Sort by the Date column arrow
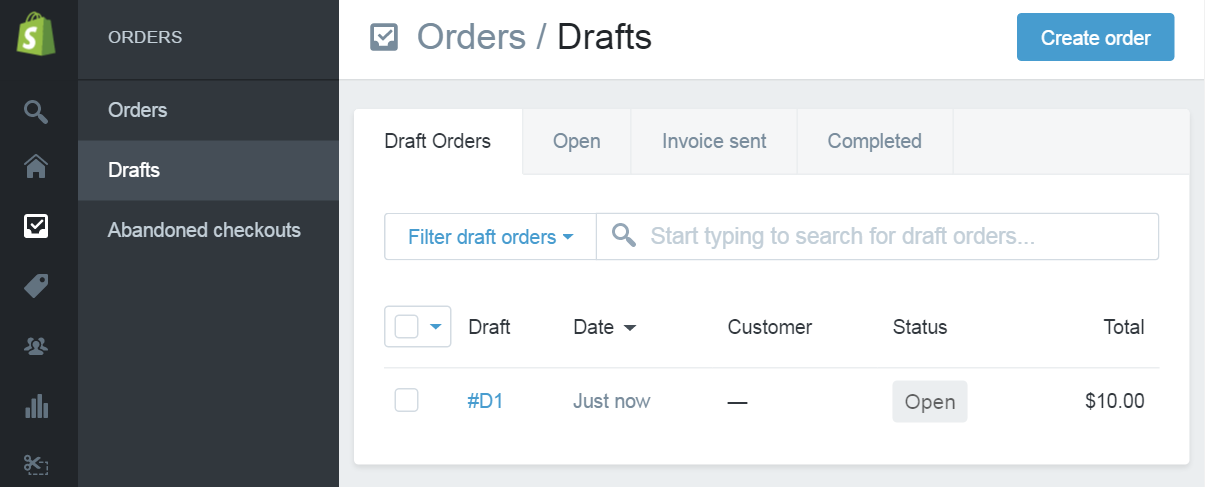 pyautogui.click(x=630, y=327)
